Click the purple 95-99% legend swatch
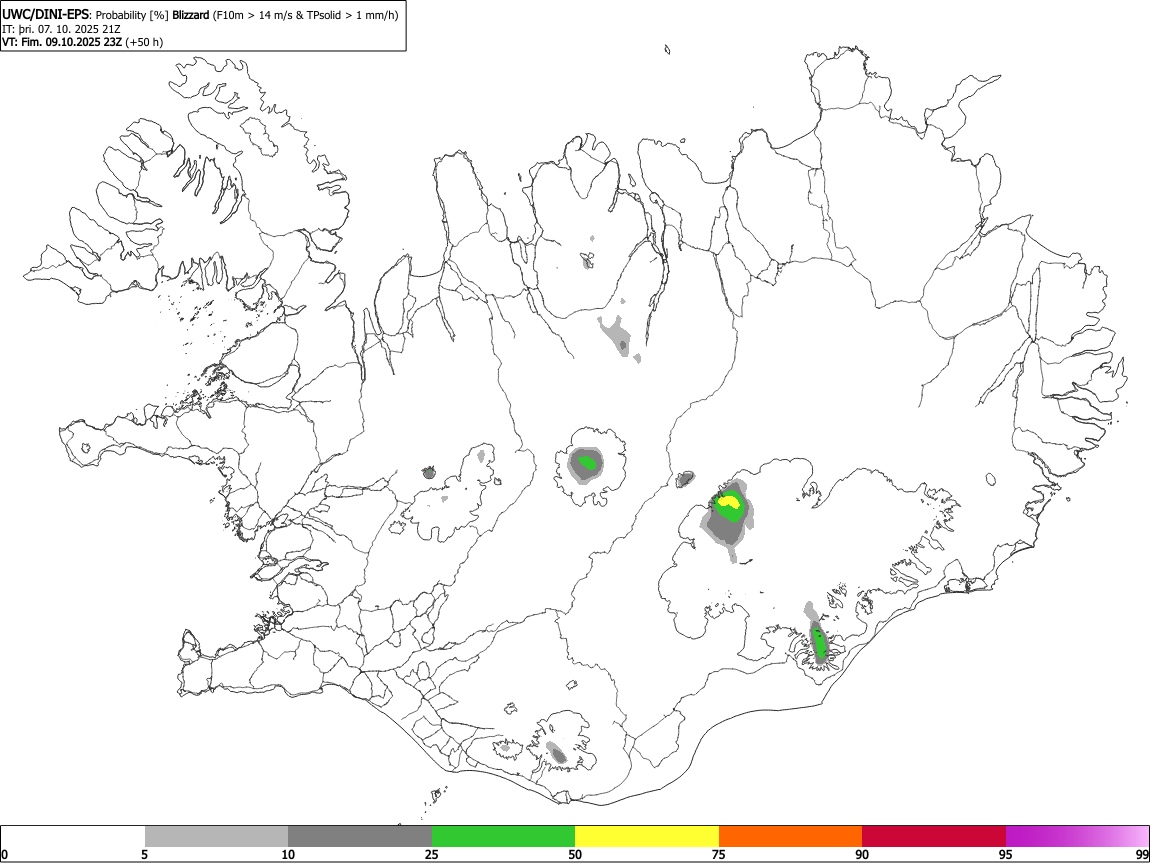1150x863 pixels. click(x=1077, y=836)
